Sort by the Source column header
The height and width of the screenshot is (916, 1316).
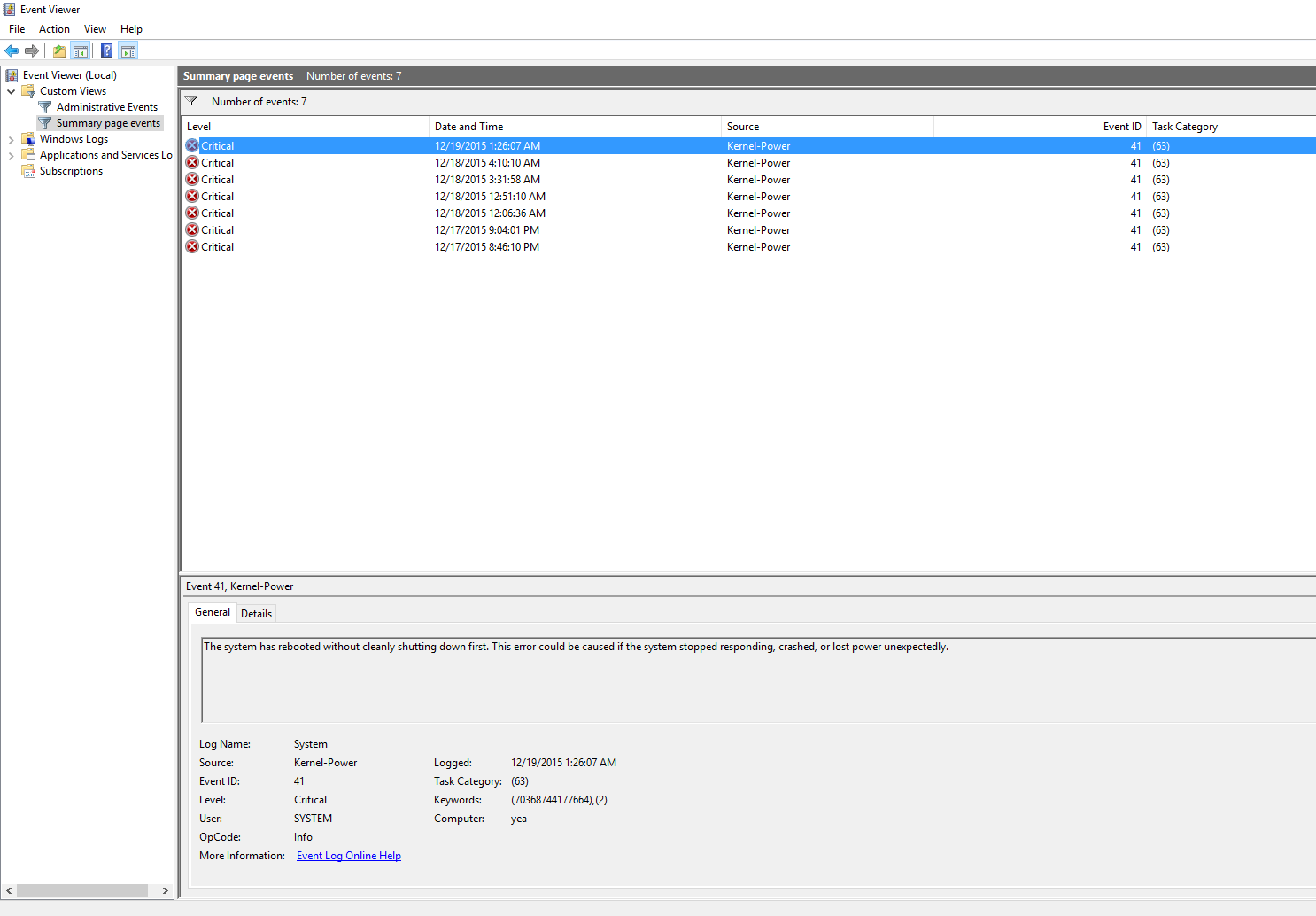point(827,127)
